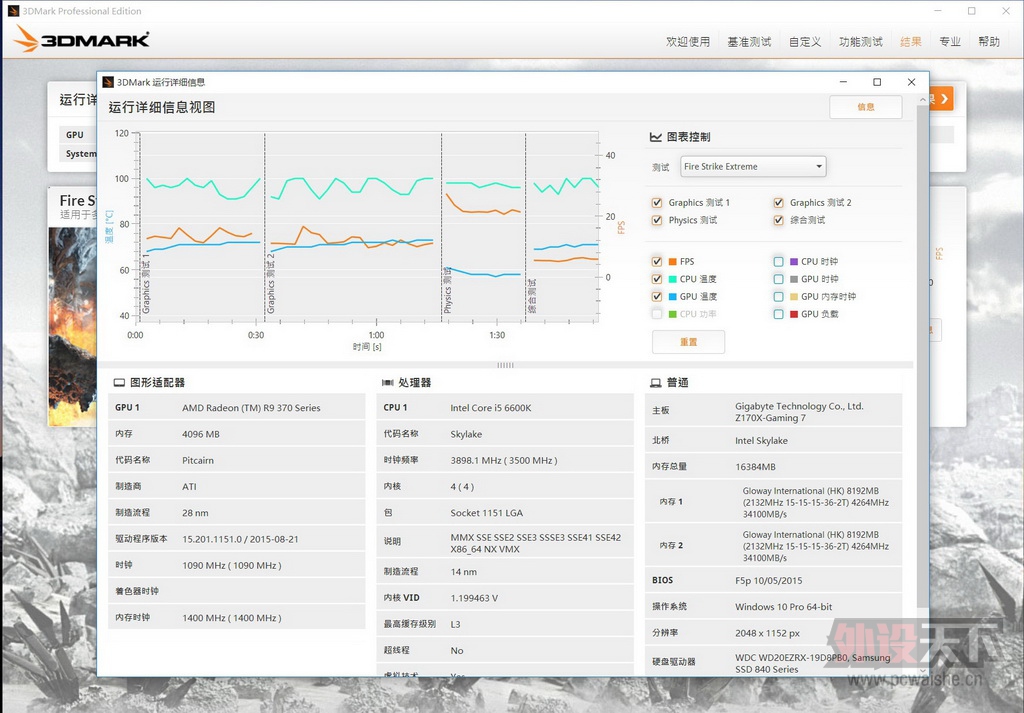The width and height of the screenshot is (1024, 713).
Task: Enable the CPU 时钟 checkbox
Action: 778,261
